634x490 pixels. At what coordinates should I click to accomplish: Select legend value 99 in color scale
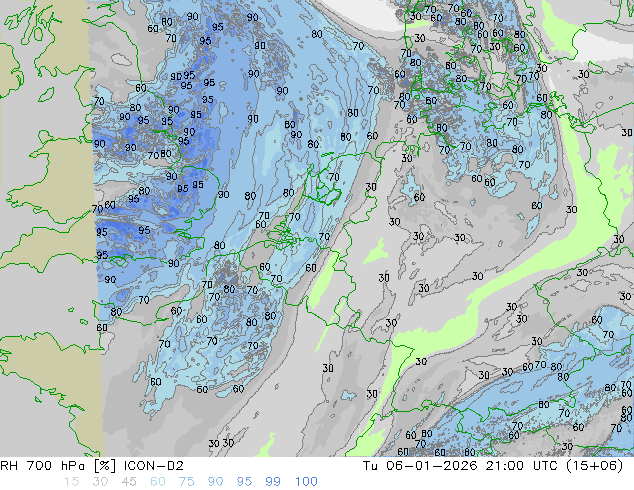coord(273,482)
